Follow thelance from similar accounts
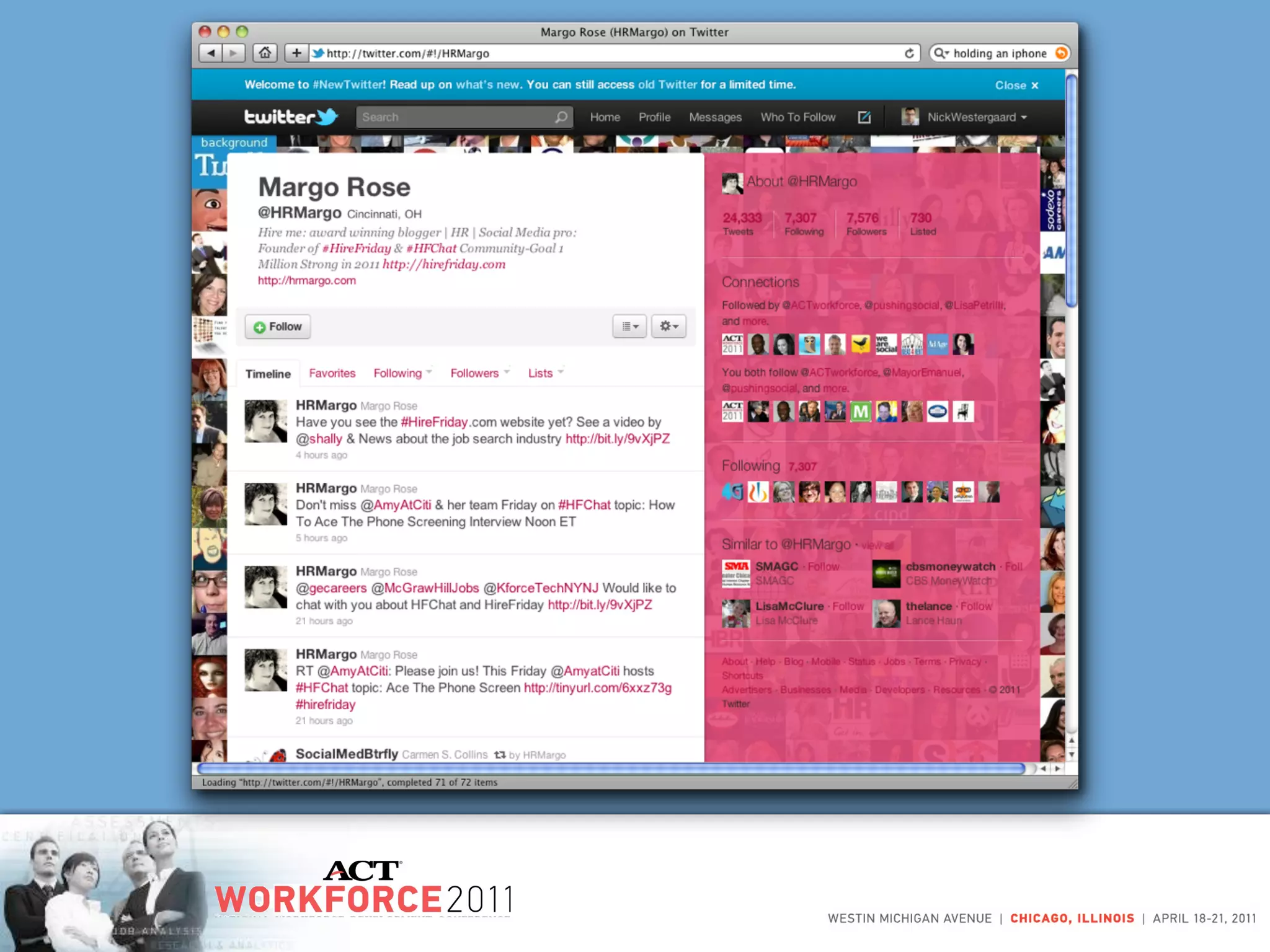The width and height of the screenshot is (1270, 952). point(976,606)
